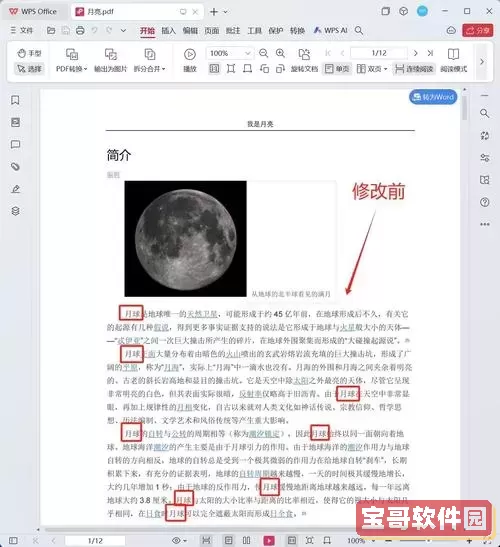Expand the ribbon overflow chevron
Screen dimensions: 500x547
click(482, 62)
